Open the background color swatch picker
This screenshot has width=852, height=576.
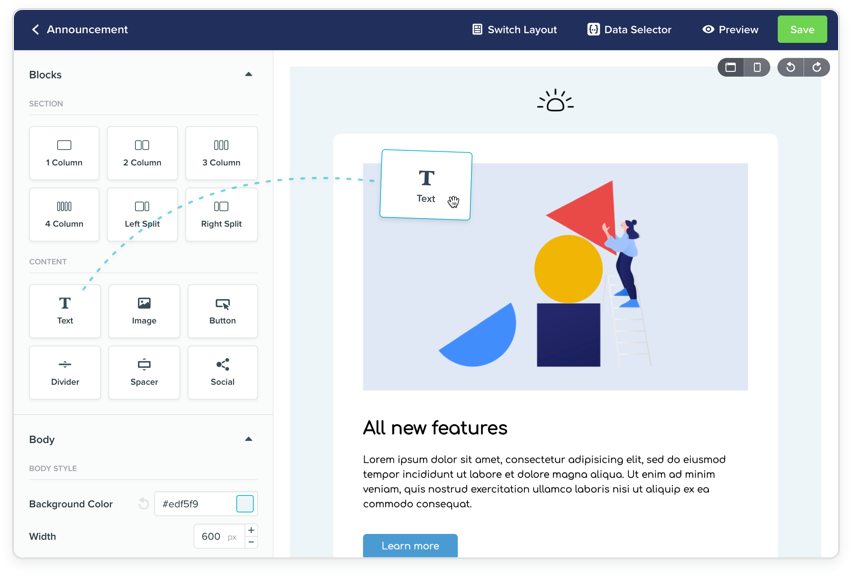(245, 504)
